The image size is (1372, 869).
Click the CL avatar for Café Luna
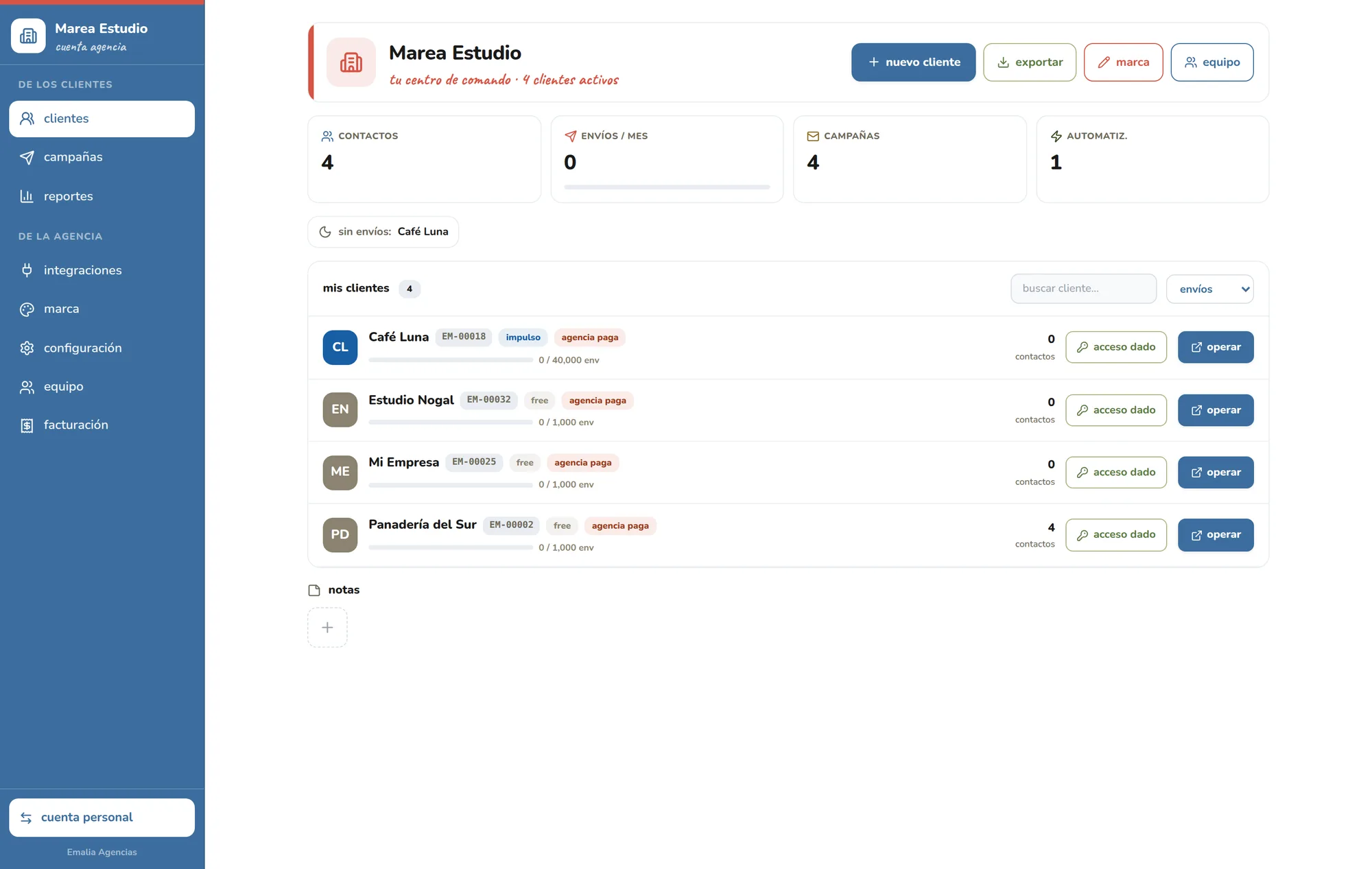pos(340,347)
